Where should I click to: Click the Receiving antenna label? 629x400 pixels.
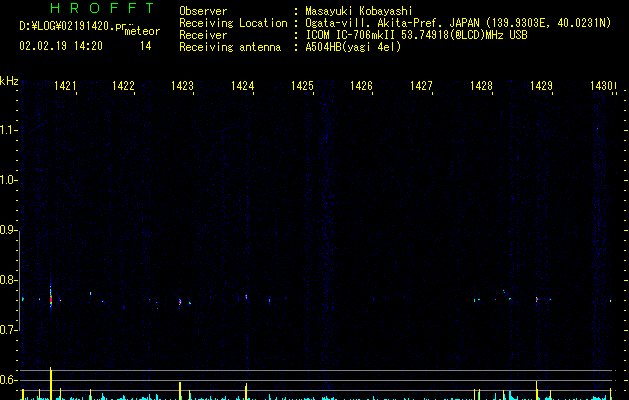pyautogui.click(x=230, y=47)
